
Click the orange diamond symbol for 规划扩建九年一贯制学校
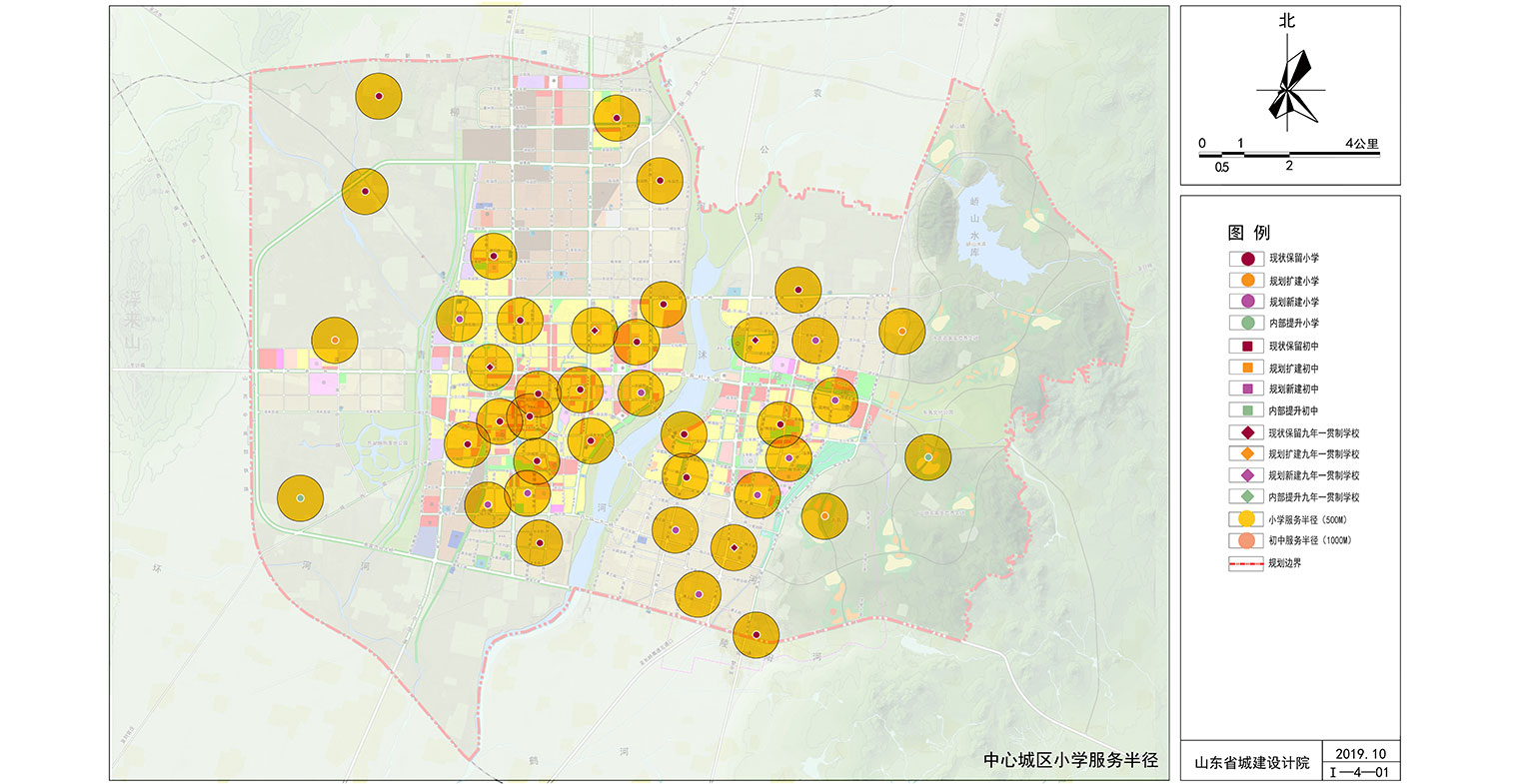1247,454
